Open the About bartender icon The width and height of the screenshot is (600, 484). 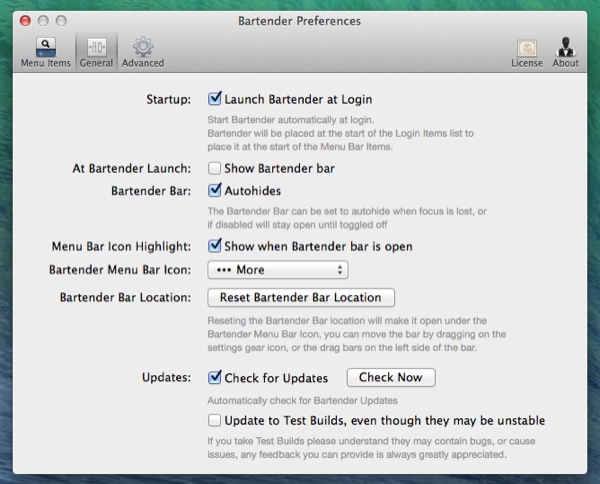[x=566, y=47]
